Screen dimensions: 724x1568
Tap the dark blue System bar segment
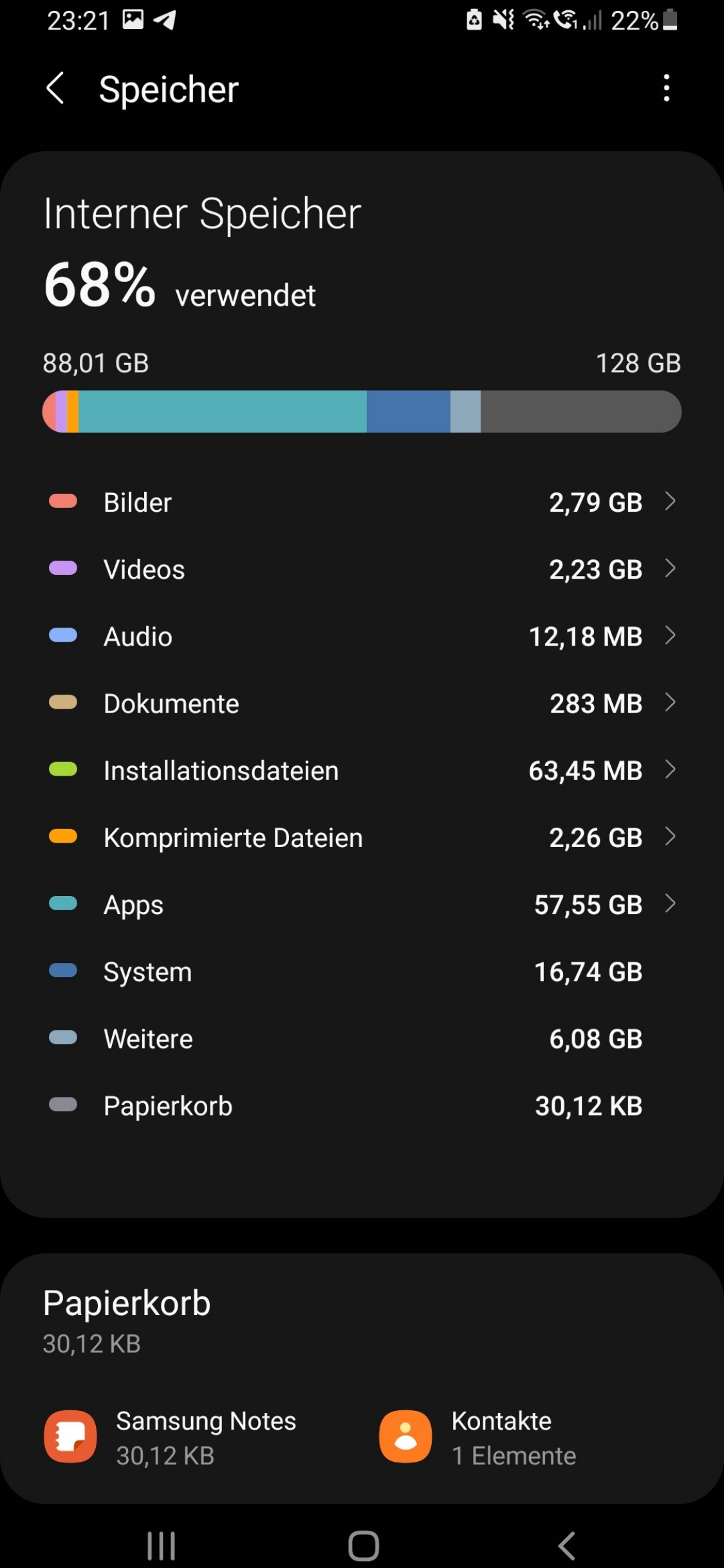[408, 411]
